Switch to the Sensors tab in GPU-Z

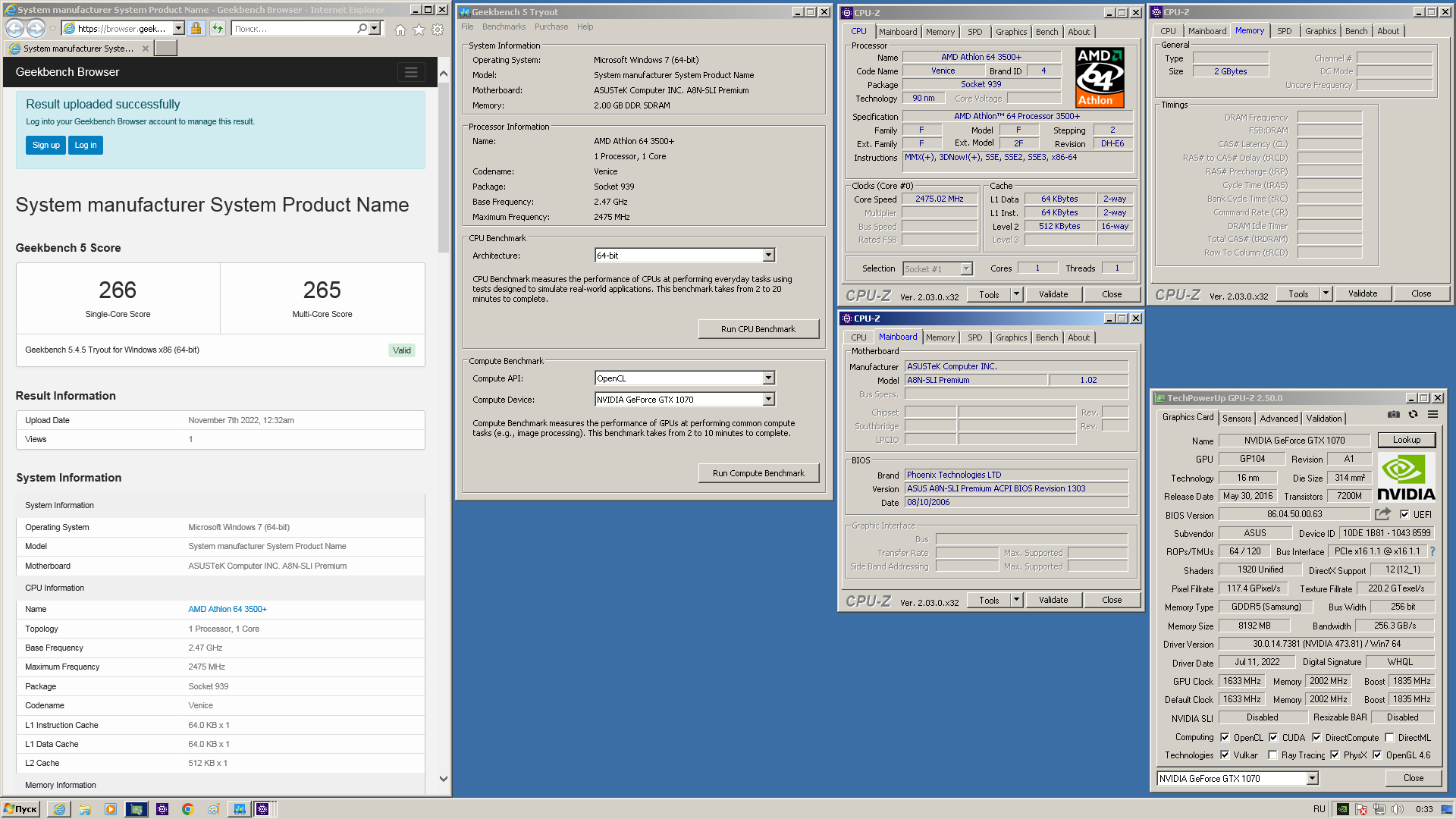coord(1237,419)
